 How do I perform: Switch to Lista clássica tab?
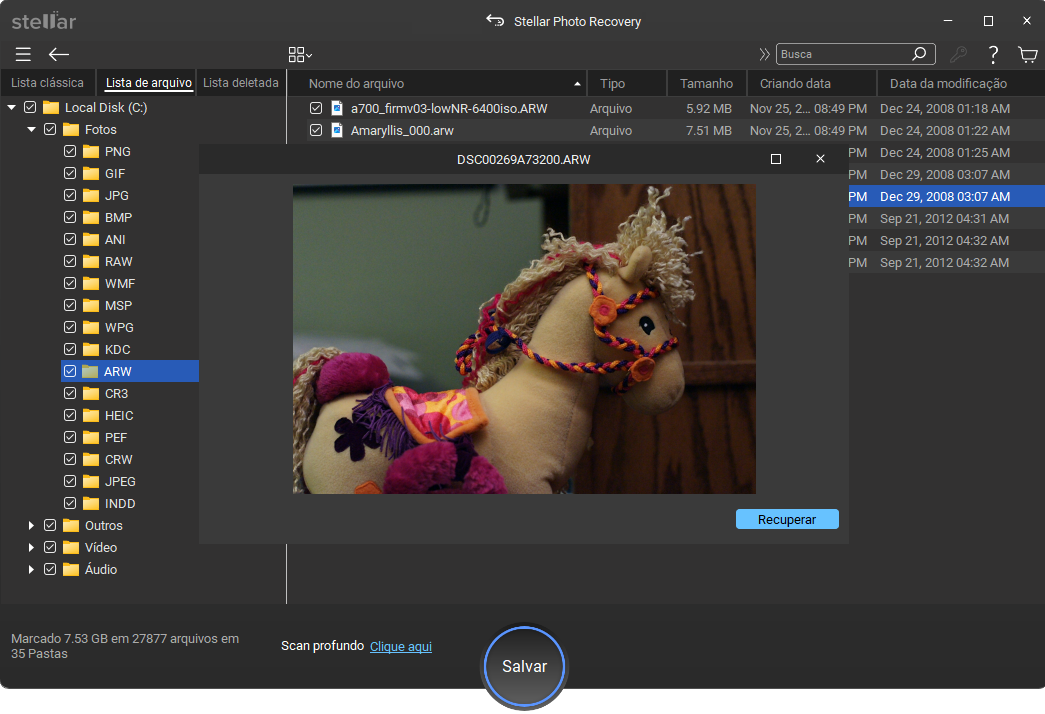[x=46, y=83]
